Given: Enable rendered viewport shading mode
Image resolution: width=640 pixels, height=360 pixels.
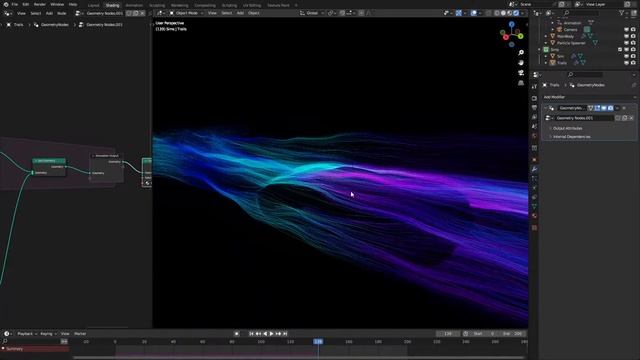Looking at the screenshot, I should point(516,13).
